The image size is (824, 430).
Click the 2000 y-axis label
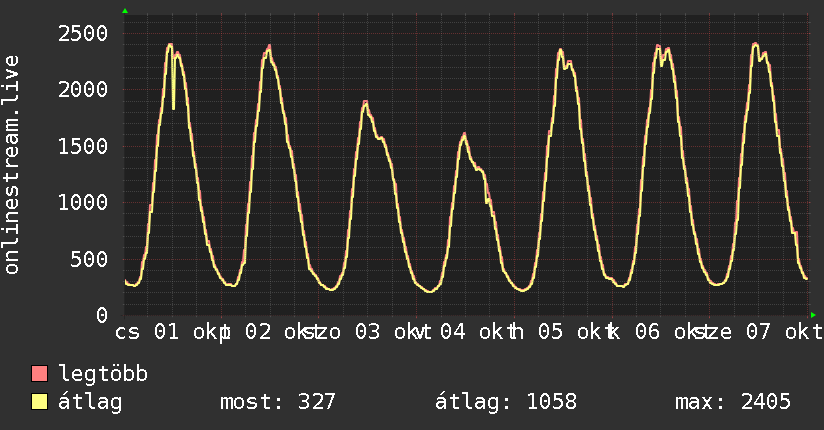[x=83, y=90]
